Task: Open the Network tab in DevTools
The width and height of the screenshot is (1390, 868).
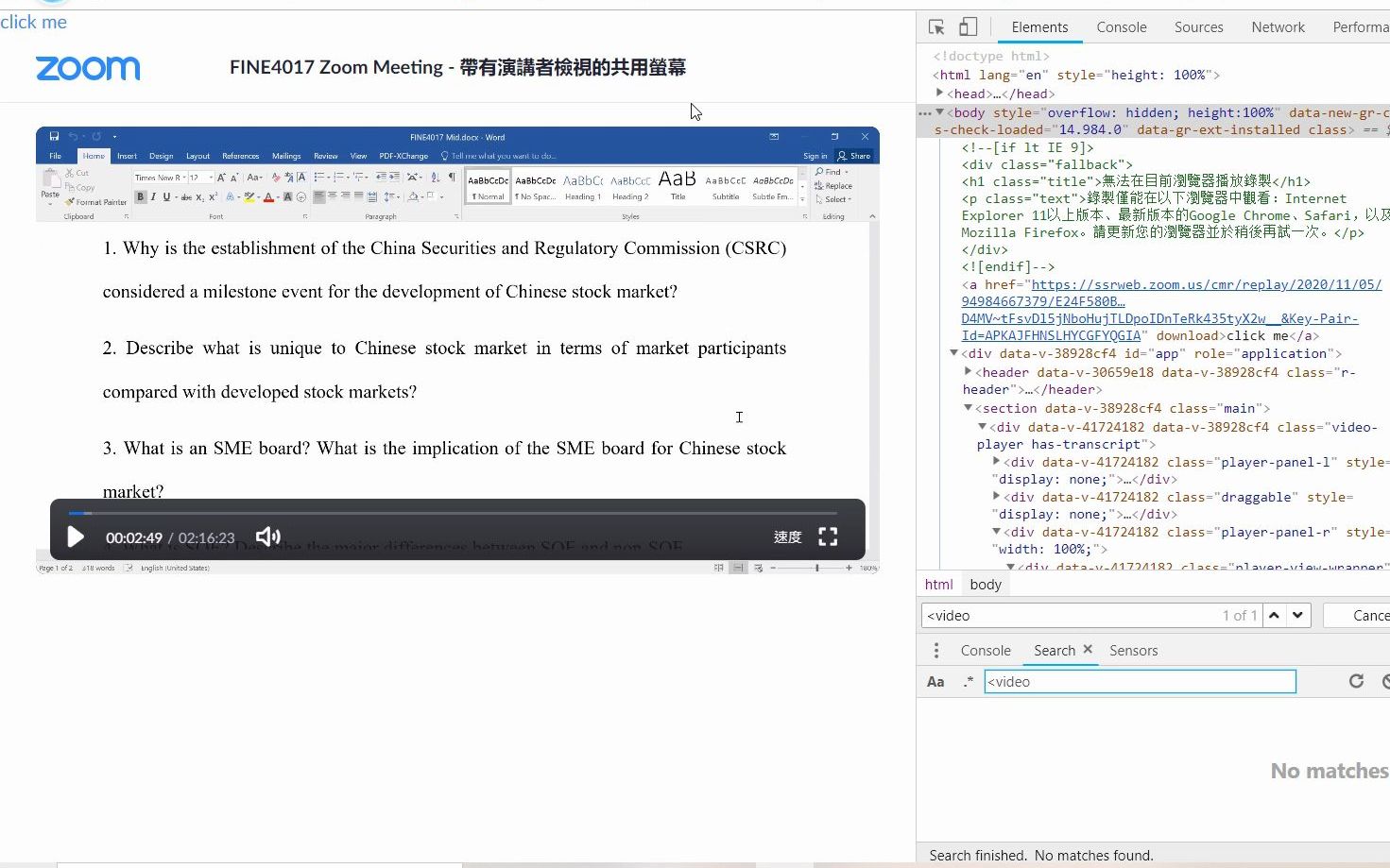Action: point(1278,27)
